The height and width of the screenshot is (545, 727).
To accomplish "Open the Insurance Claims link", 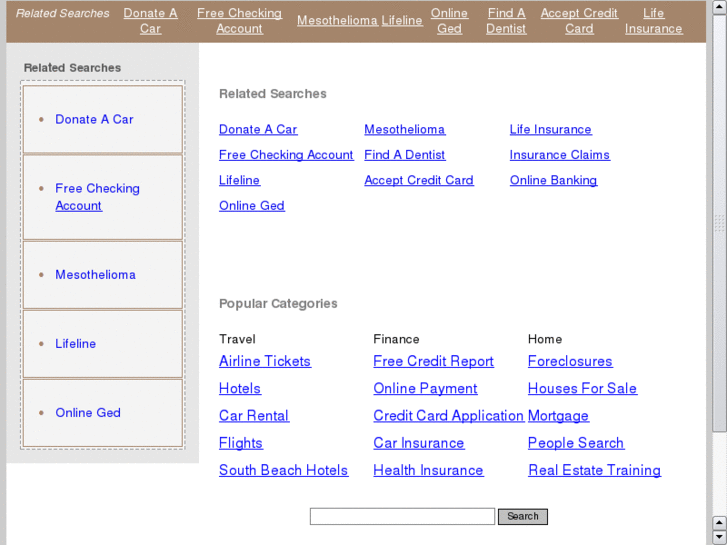I will click(x=560, y=155).
